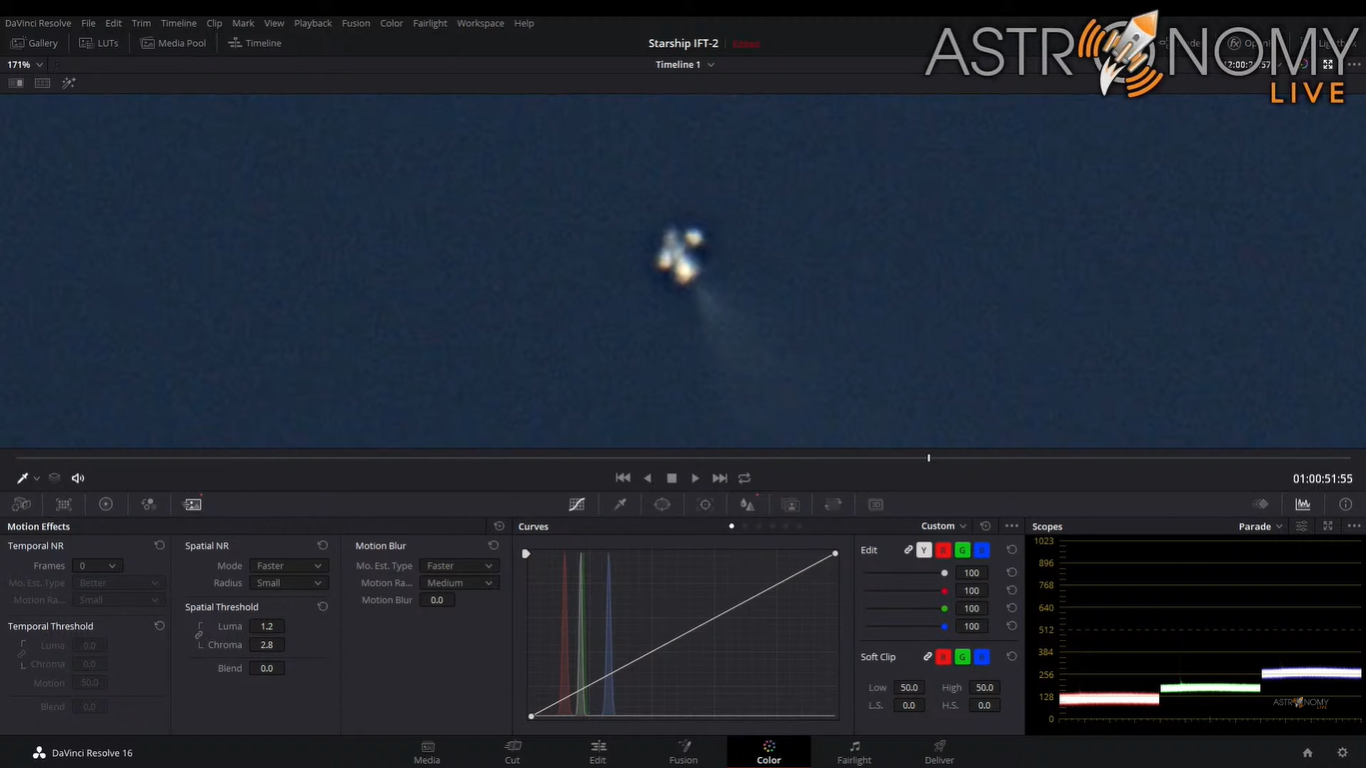Select the Qualifier eyedropper palette icon
The image size is (1366, 768).
[620, 505]
